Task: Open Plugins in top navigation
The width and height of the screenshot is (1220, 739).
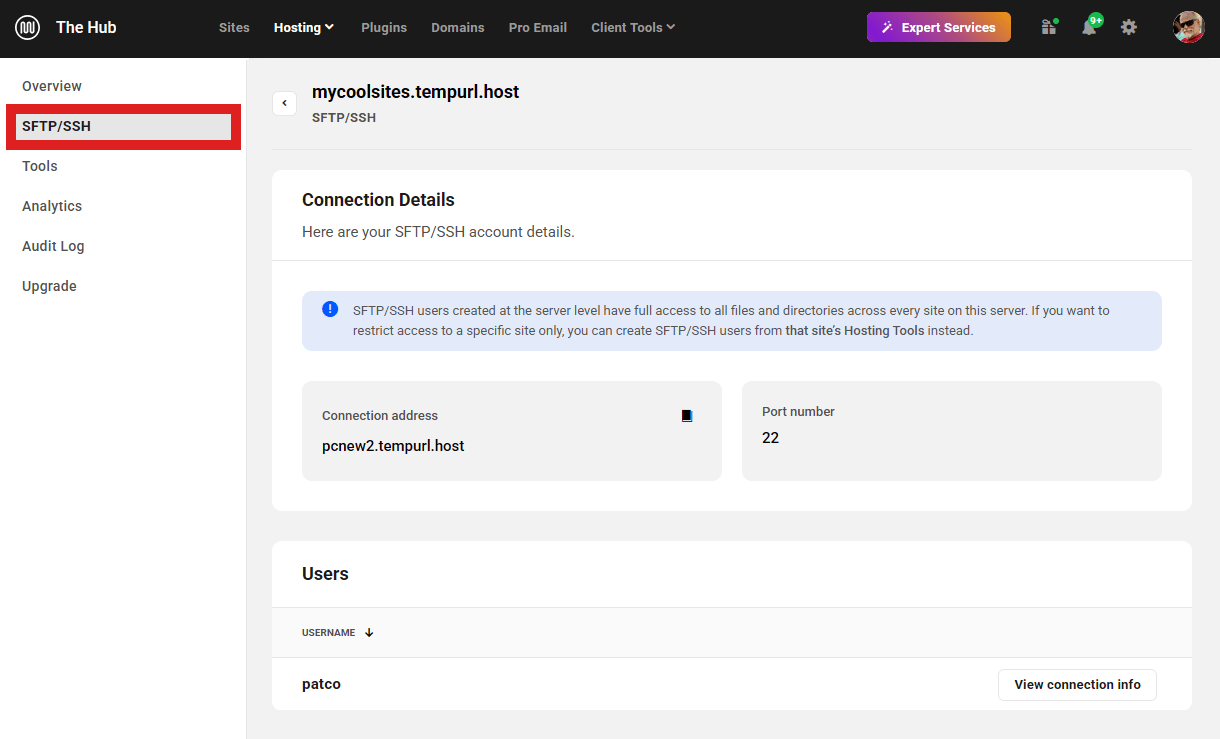Action: (384, 28)
